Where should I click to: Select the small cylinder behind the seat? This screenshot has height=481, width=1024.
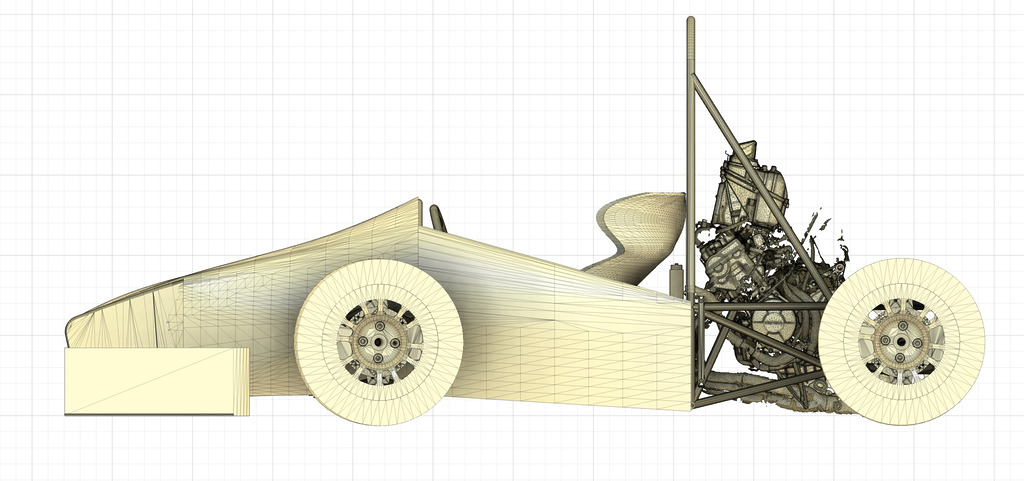676,278
